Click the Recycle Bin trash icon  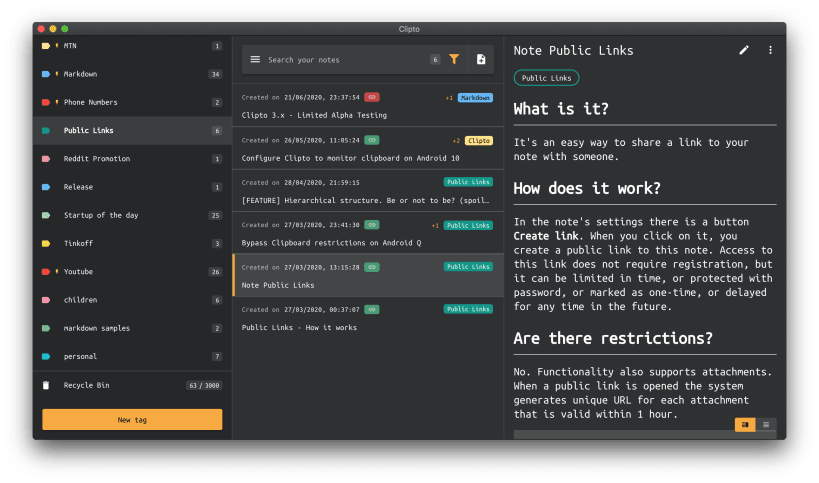(46, 385)
